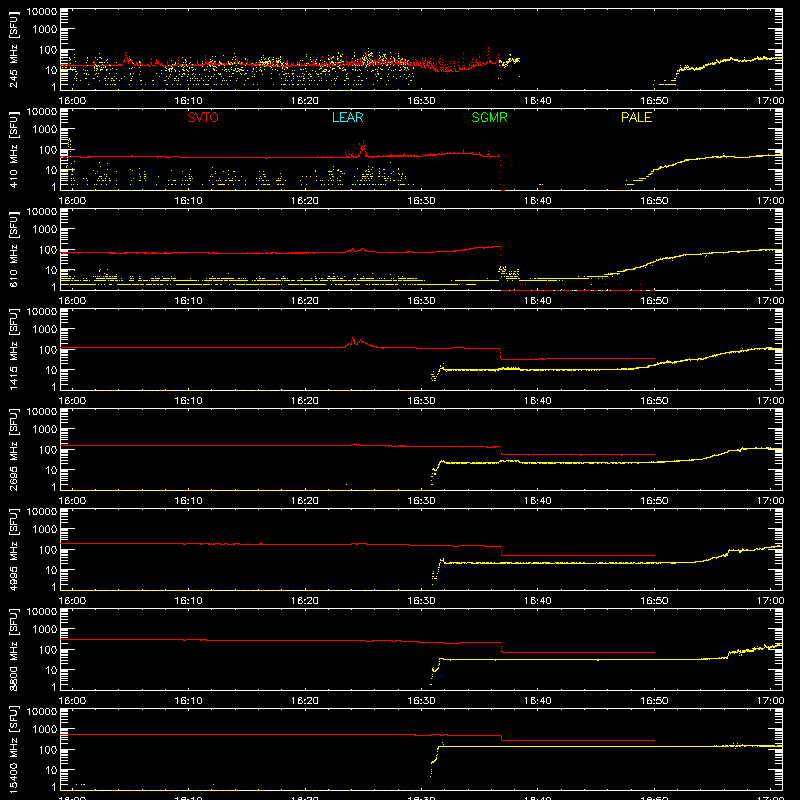Select the '610 MHz [SFU]' axis title
Screen dimensions: 800x800
click(x=14, y=249)
